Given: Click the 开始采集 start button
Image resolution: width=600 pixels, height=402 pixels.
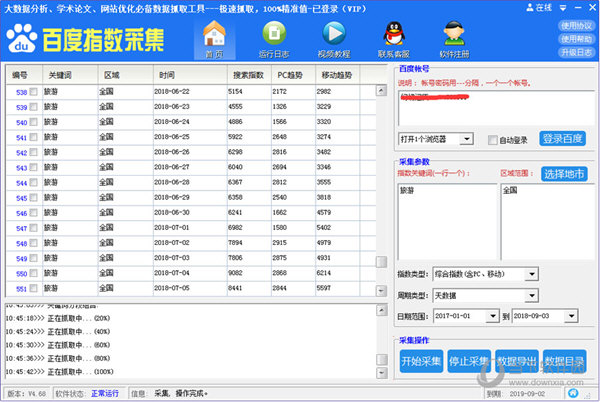Looking at the screenshot, I should 421,361.
